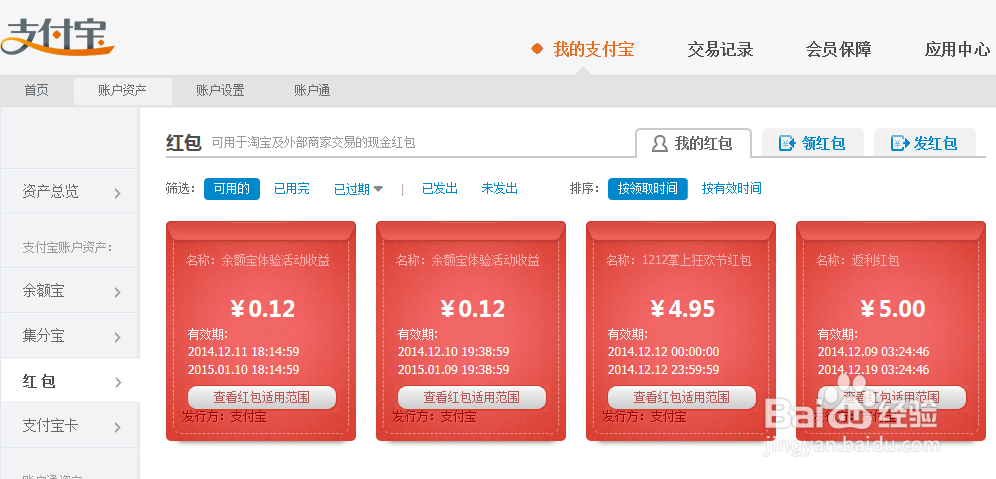Select the 我的红包 tab
The width and height of the screenshot is (996, 479).
click(694, 143)
